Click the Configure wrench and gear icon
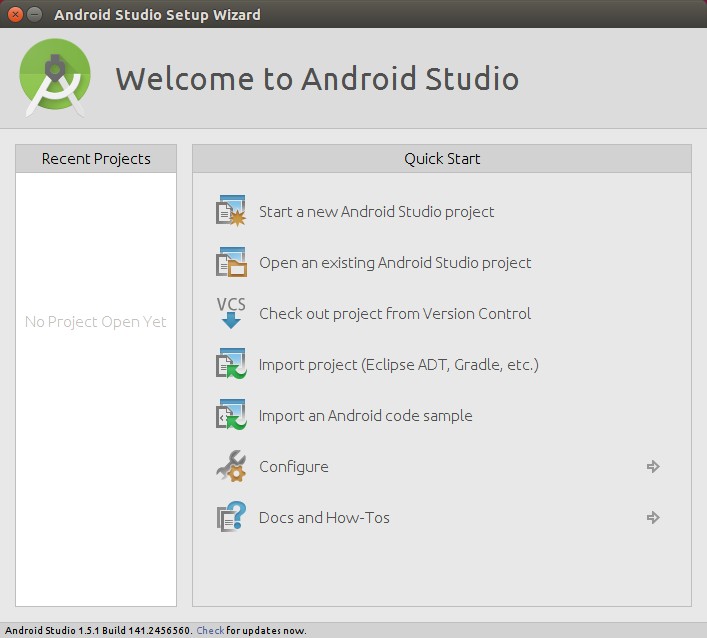The image size is (707, 638). 231,466
